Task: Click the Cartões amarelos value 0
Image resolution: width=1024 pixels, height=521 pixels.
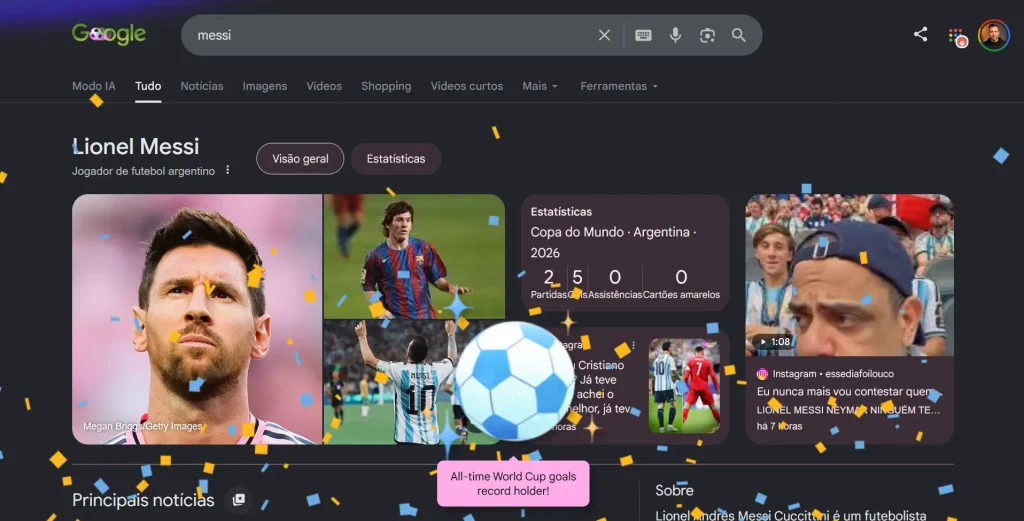Action: tap(681, 277)
